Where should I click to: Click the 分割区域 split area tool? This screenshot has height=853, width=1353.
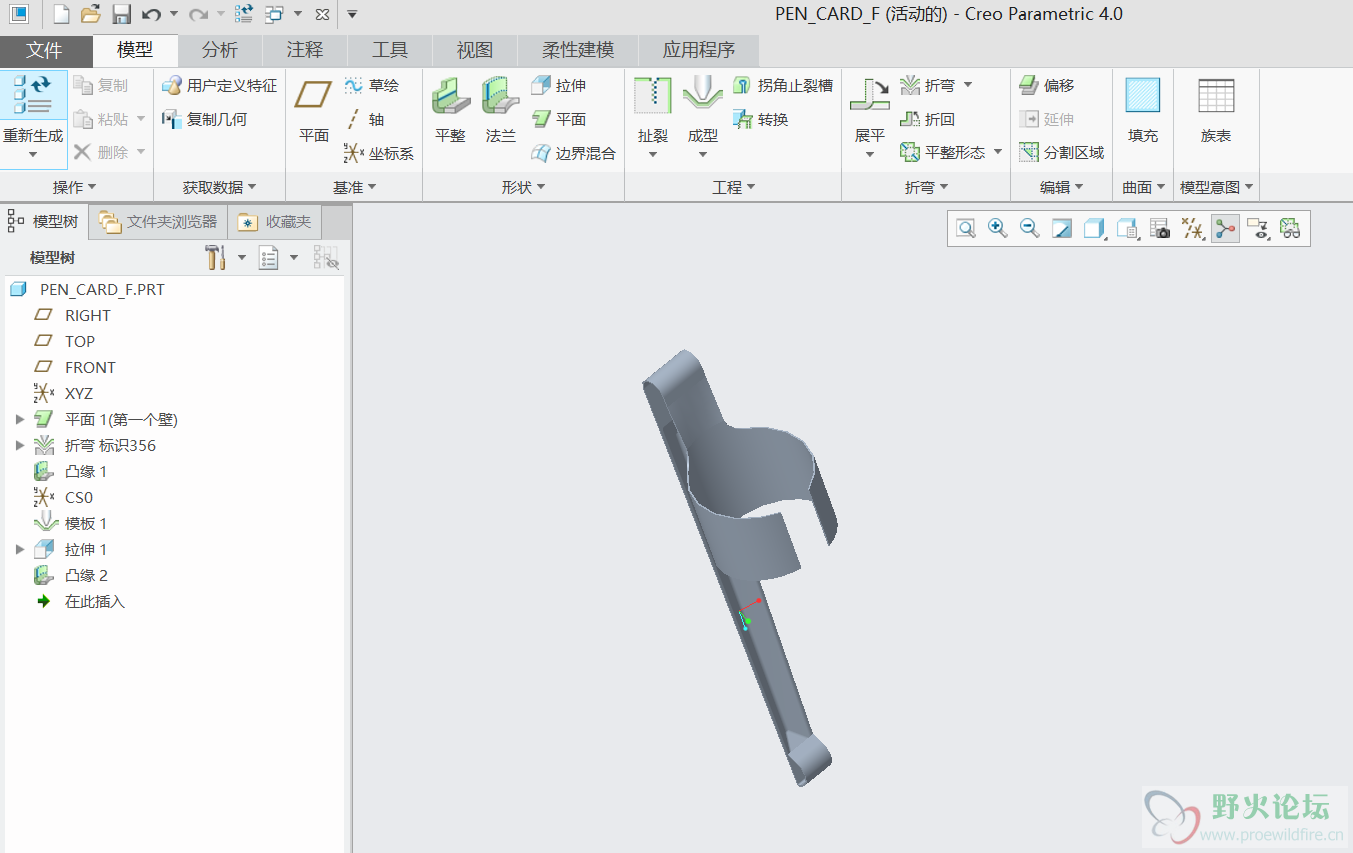(x=1062, y=152)
